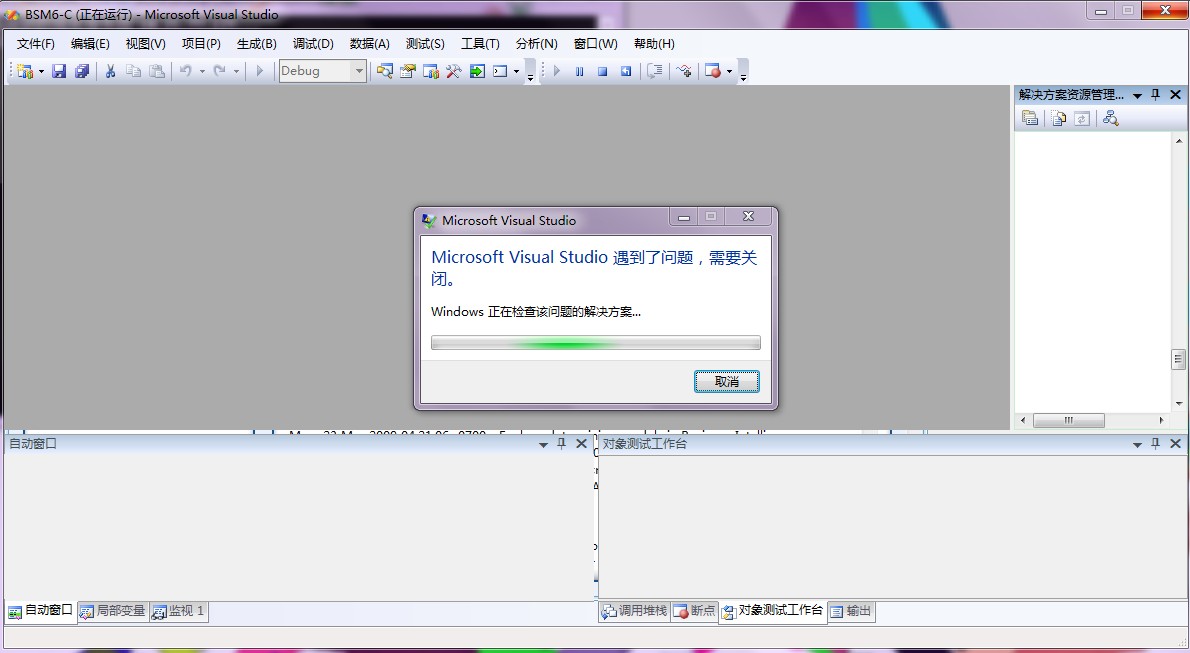Open the 工具(T) menu
Viewport: 1190px width, 653px height.
click(x=480, y=44)
